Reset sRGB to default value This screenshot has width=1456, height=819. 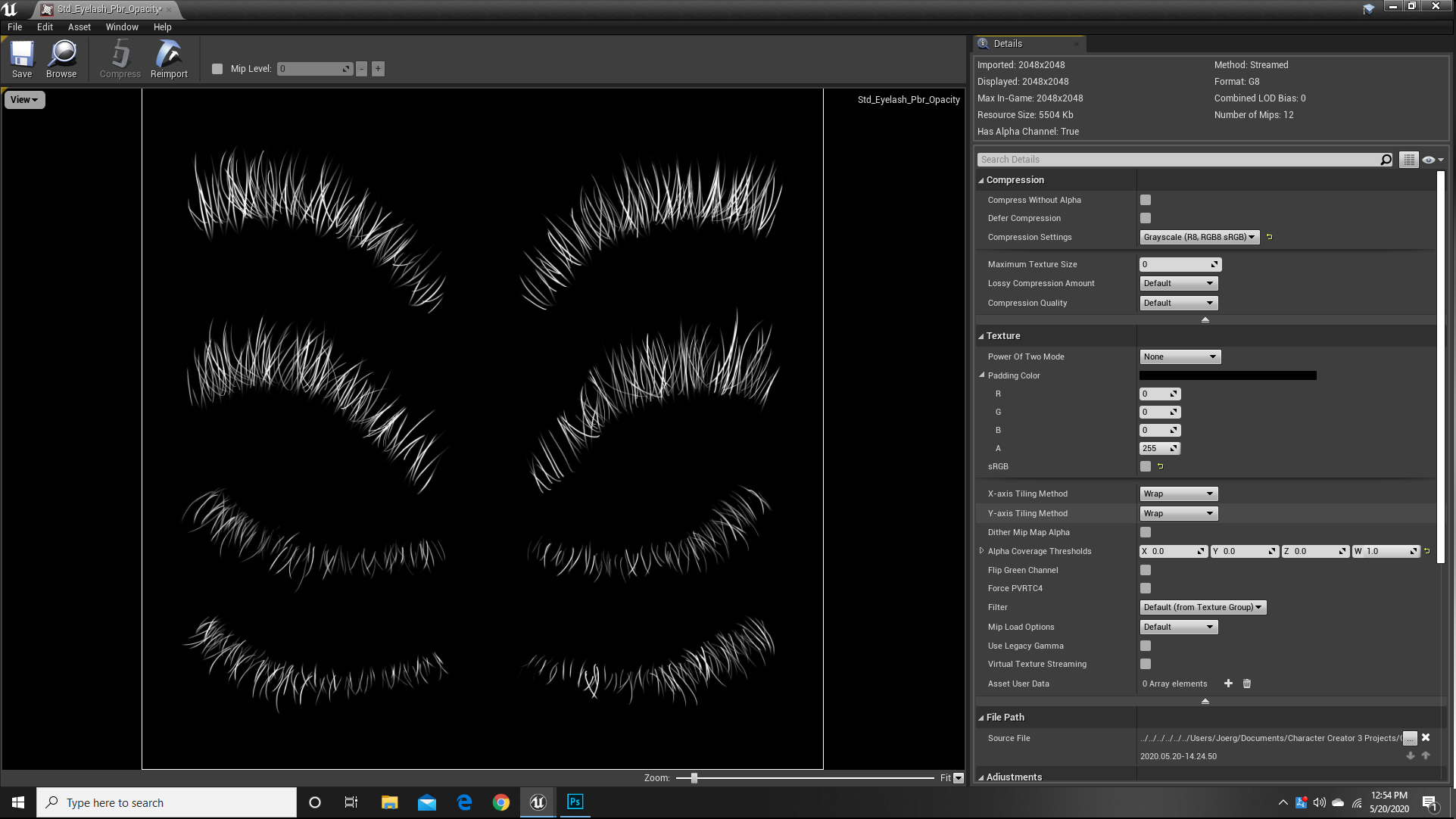click(x=1160, y=466)
